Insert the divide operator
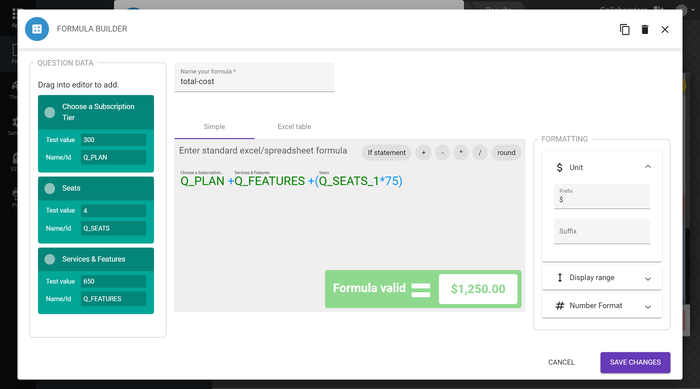 click(480, 153)
